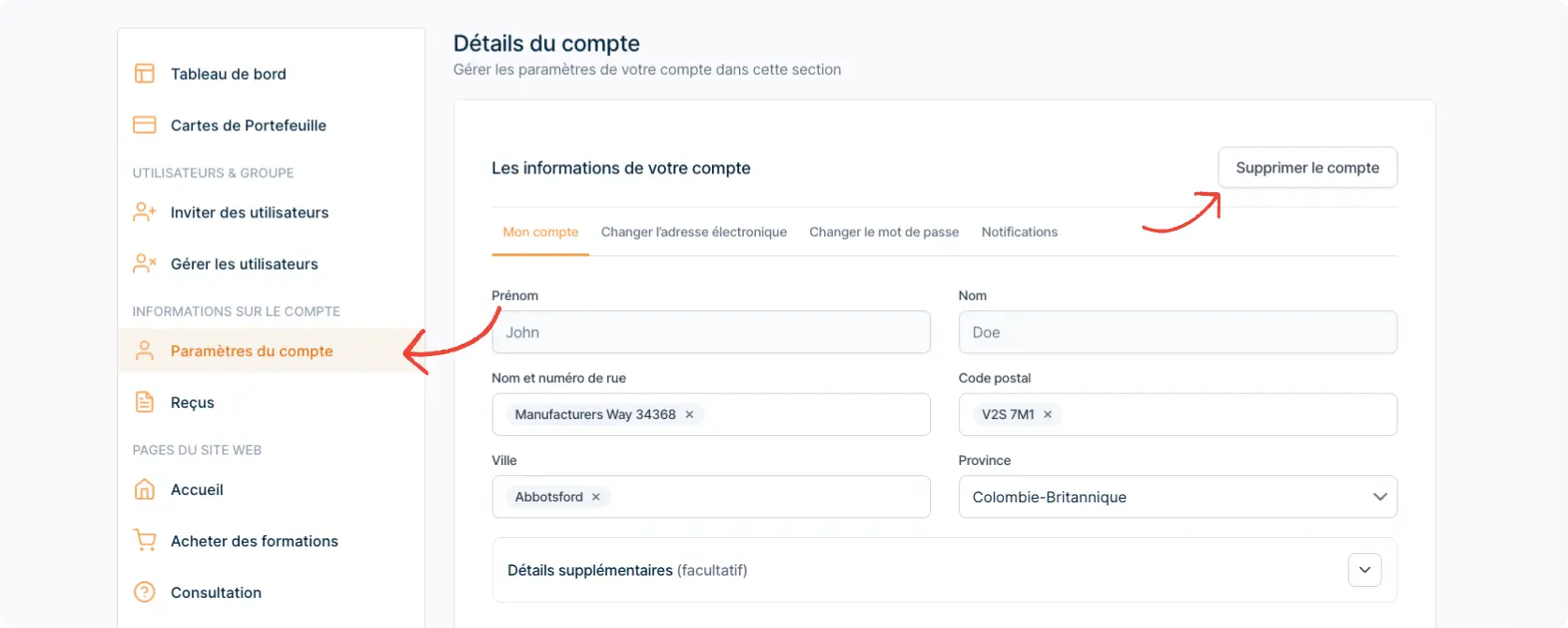
Task: Click the Inviter des utilisateurs person-plus icon
Action: [144, 213]
